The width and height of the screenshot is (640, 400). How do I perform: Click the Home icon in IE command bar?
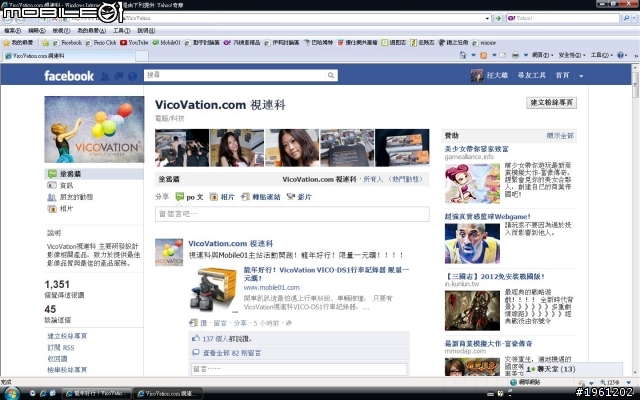[x=463, y=55]
